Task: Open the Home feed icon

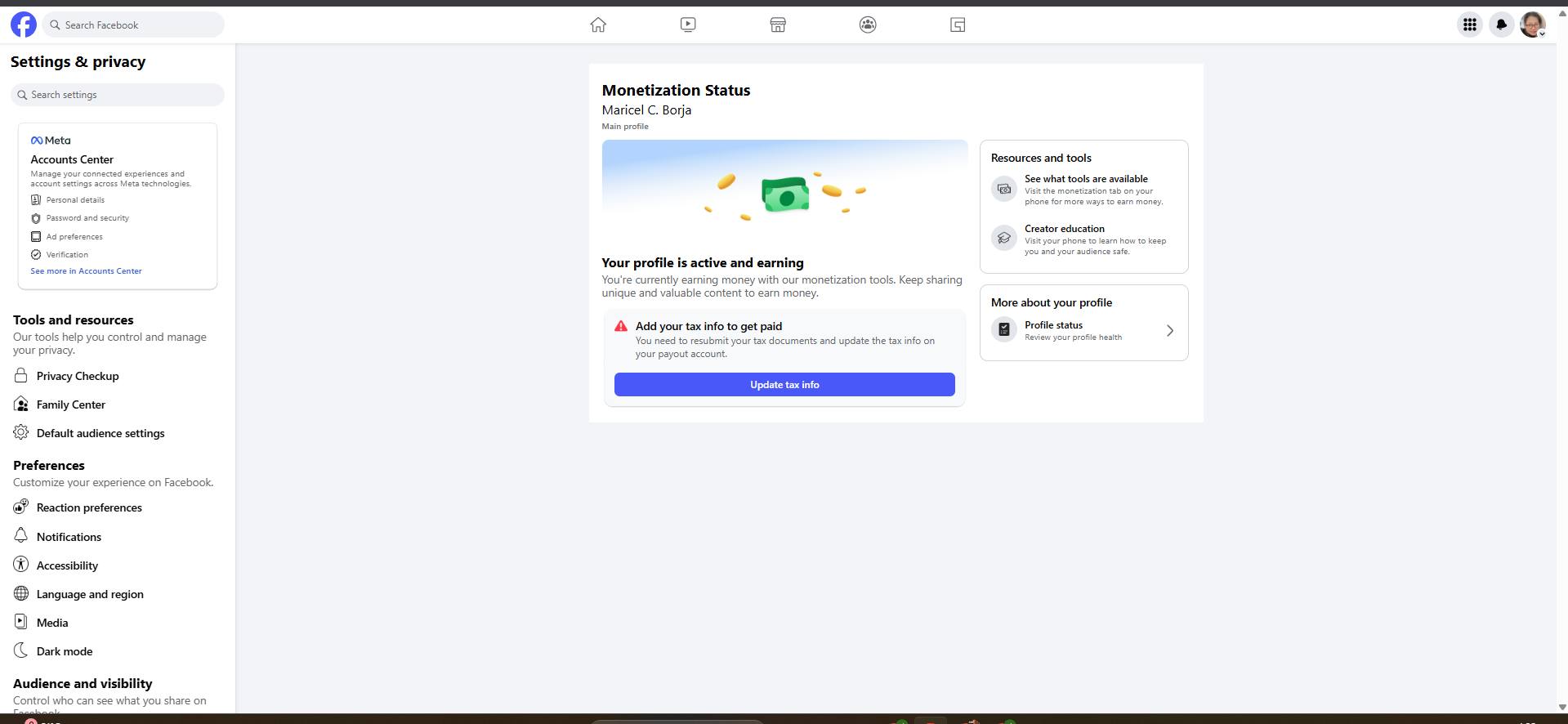Action: (598, 25)
